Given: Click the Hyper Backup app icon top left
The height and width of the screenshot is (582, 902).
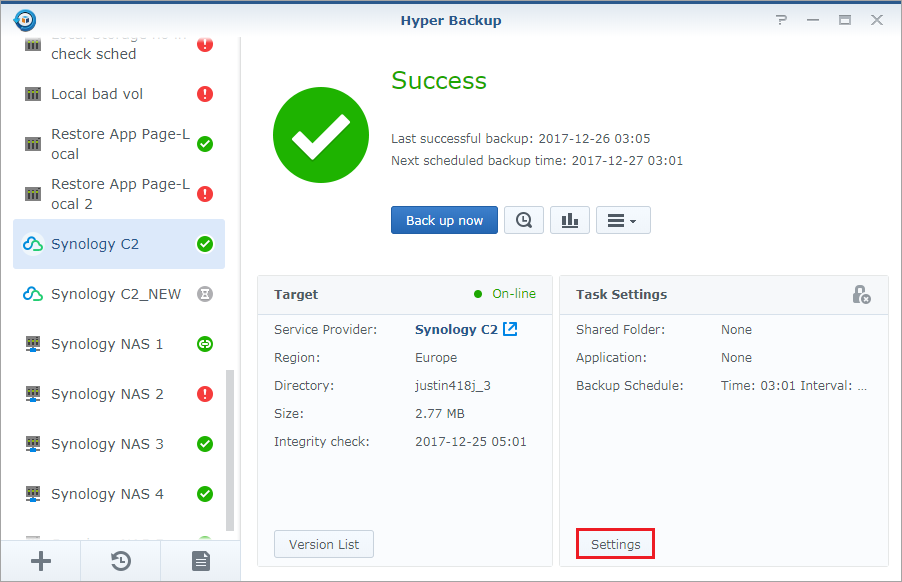Looking at the screenshot, I should [x=22, y=18].
